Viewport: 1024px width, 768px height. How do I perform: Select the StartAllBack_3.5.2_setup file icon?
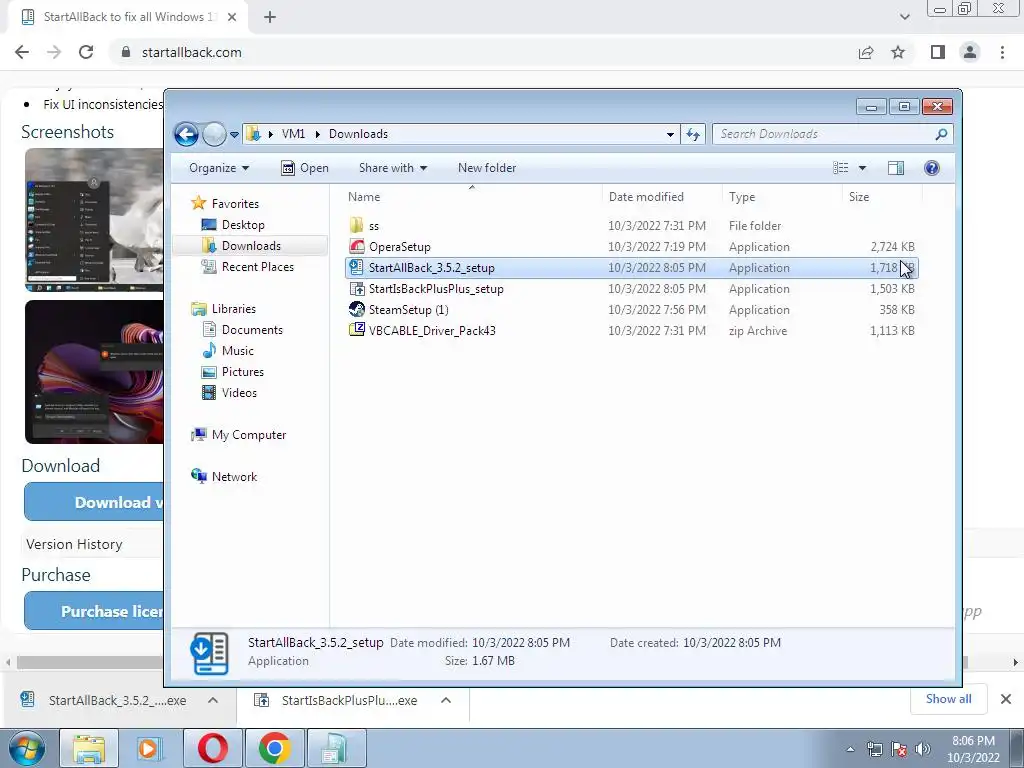[357, 267]
